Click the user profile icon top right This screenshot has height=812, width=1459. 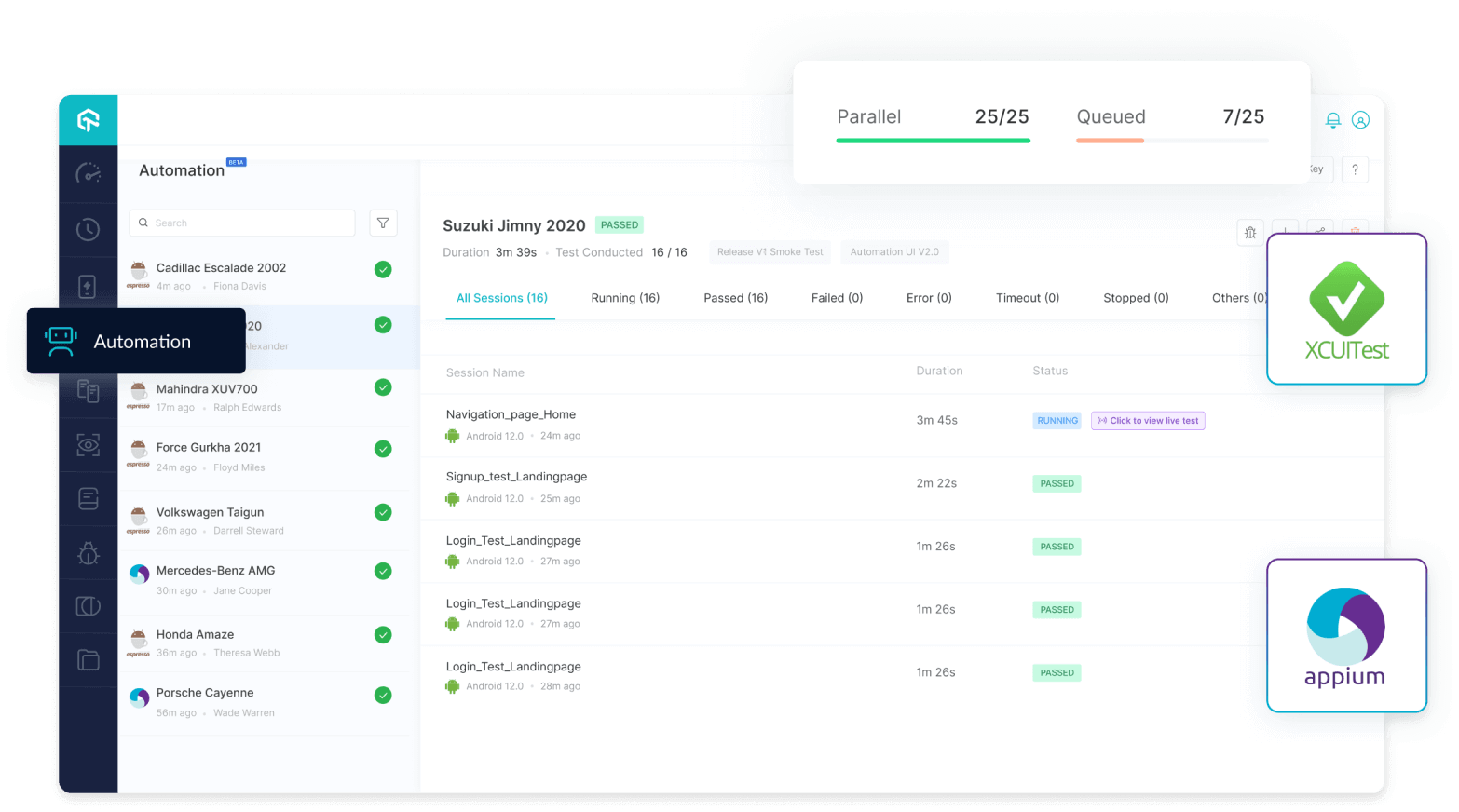(1362, 119)
